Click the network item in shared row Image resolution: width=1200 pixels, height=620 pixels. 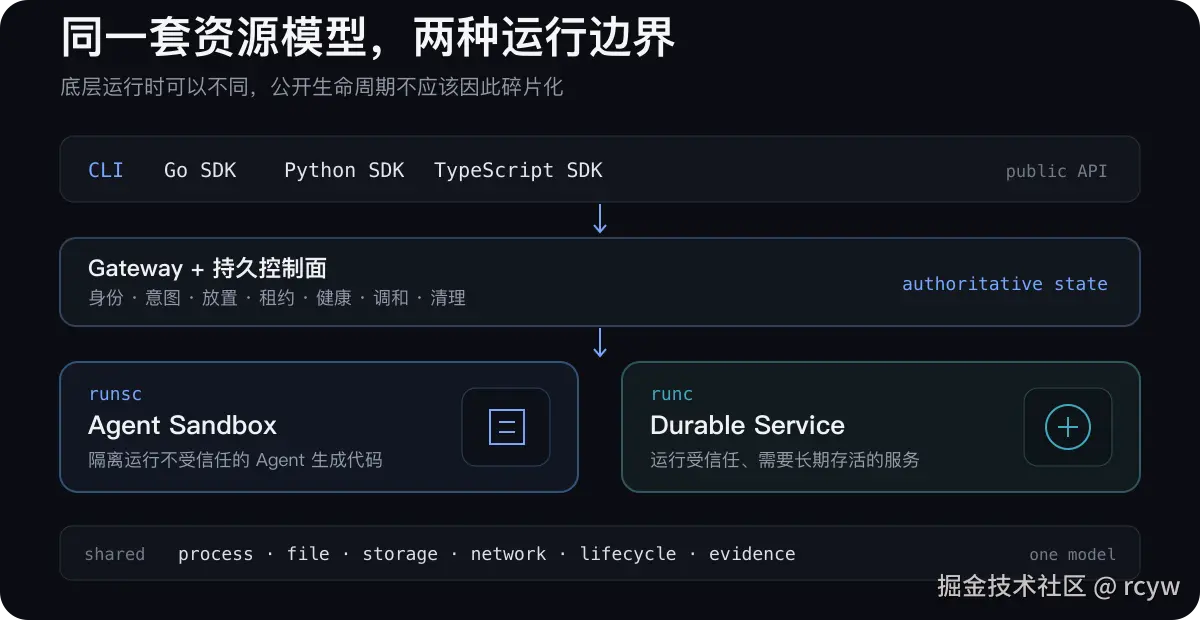[x=508, y=554]
